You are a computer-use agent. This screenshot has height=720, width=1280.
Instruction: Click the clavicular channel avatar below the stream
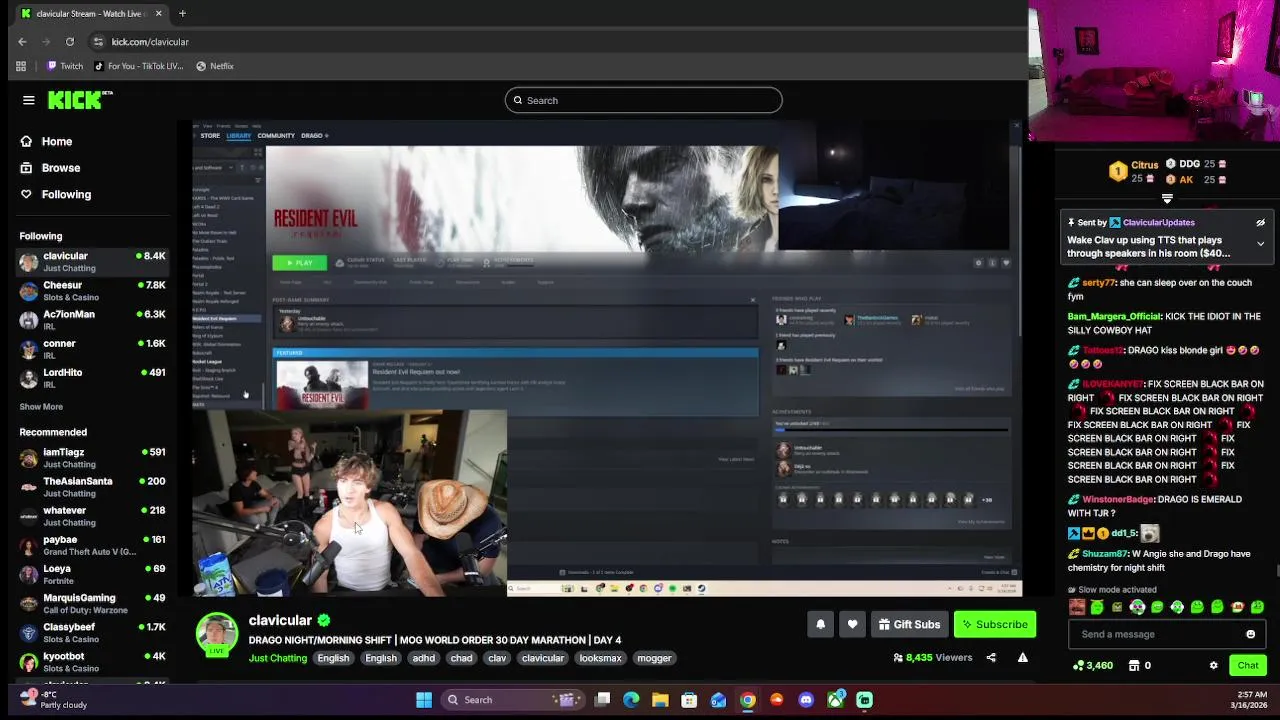pos(216,635)
